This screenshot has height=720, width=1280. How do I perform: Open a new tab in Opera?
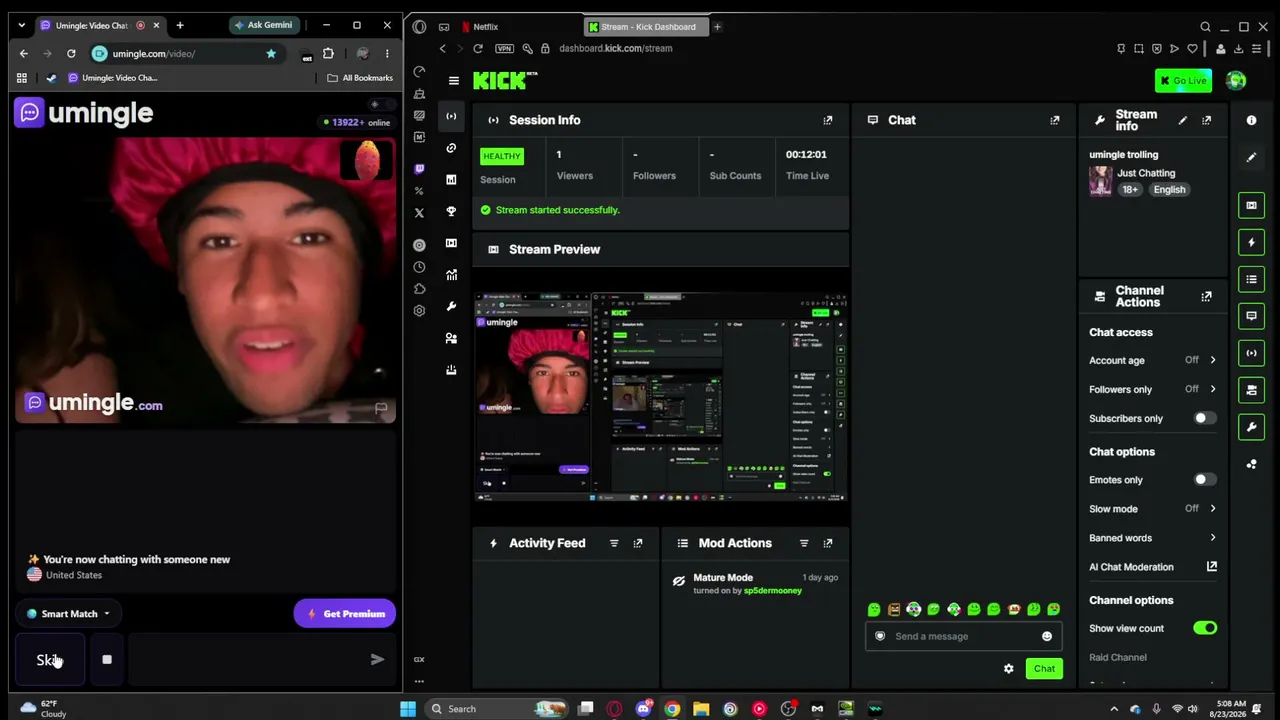click(717, 27)
